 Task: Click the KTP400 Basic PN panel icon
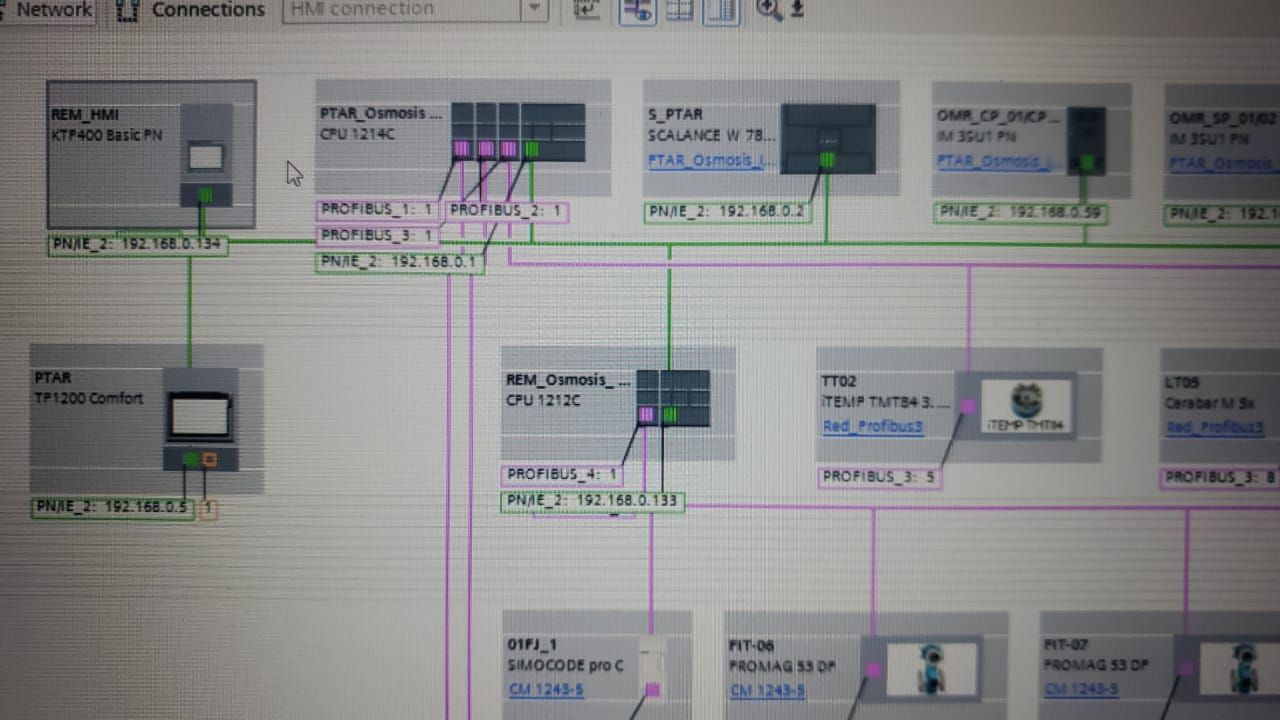click(206, 157)
